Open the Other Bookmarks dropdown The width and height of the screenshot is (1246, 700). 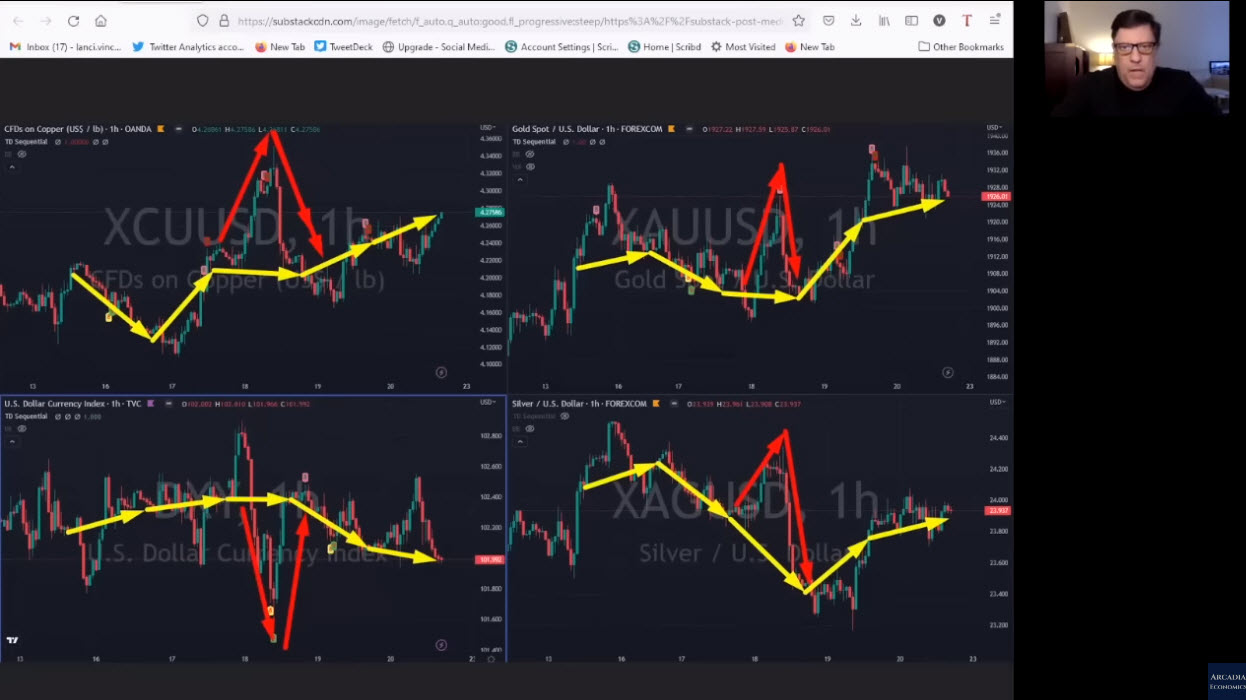[961, 46]
